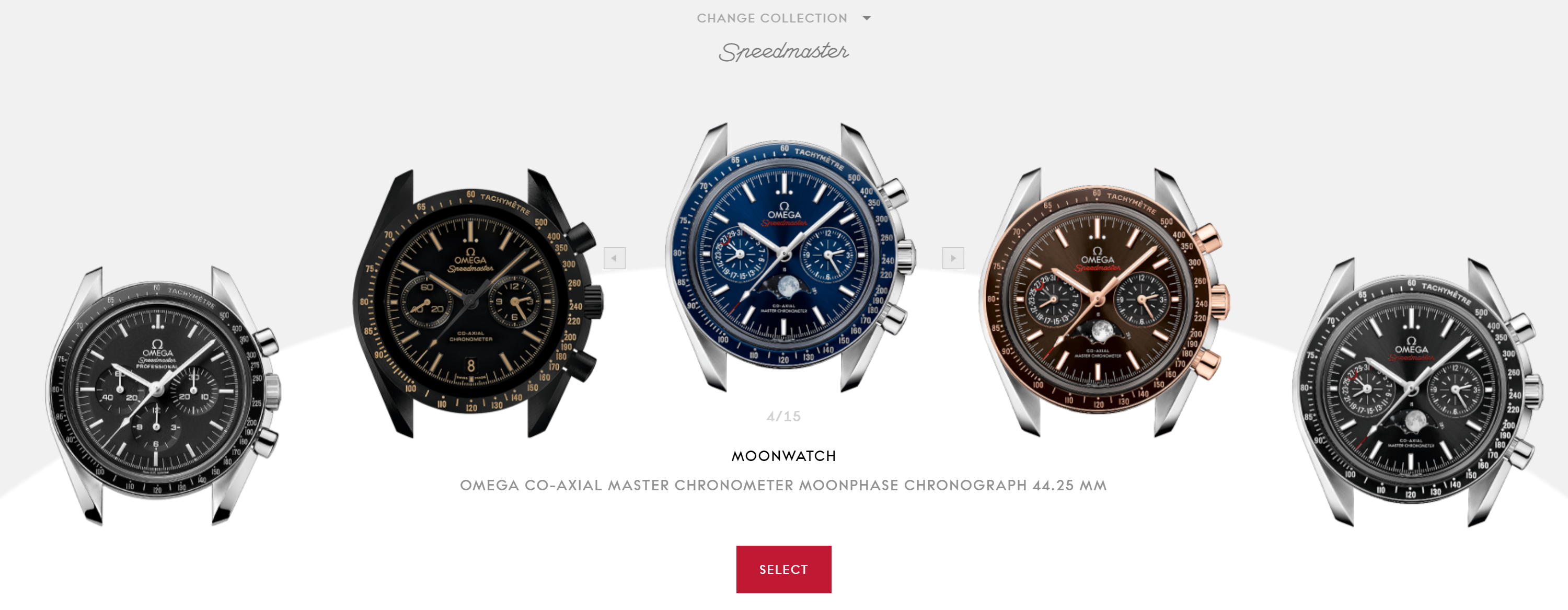
Task: Click the previous watch arrow icon
Action: tap(614, 258)
